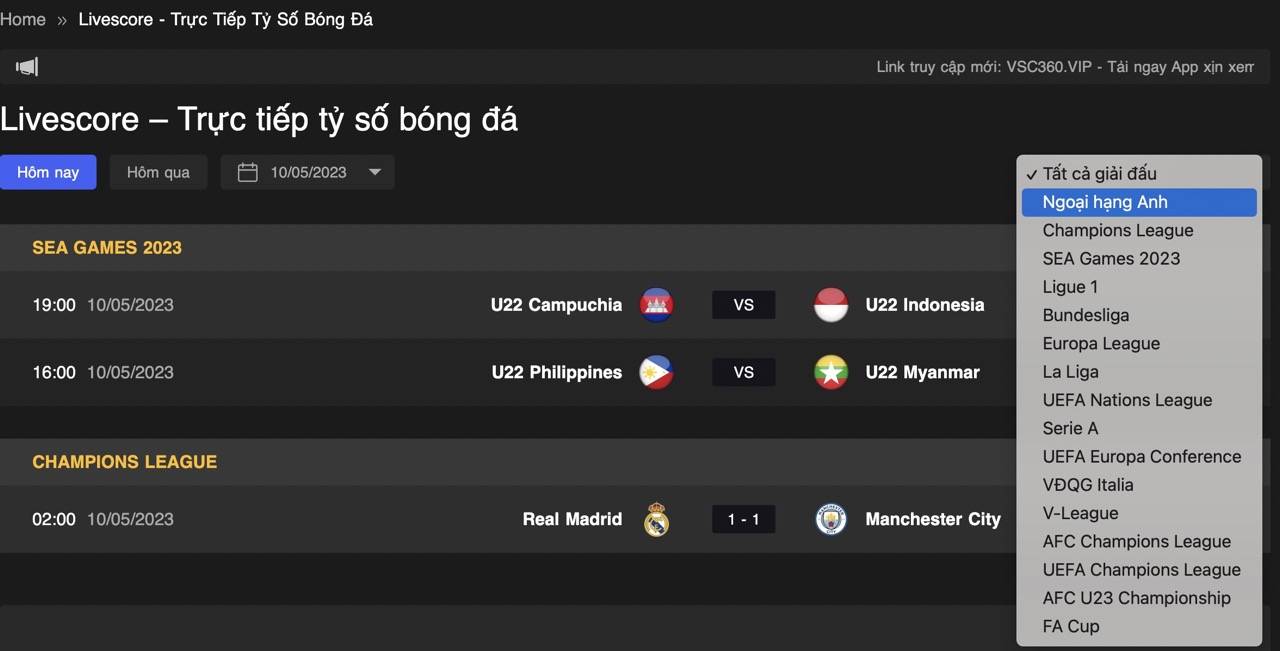Click the megaphone announcement icon
This screenshot has height=651, width=1280.
(27, 67)
